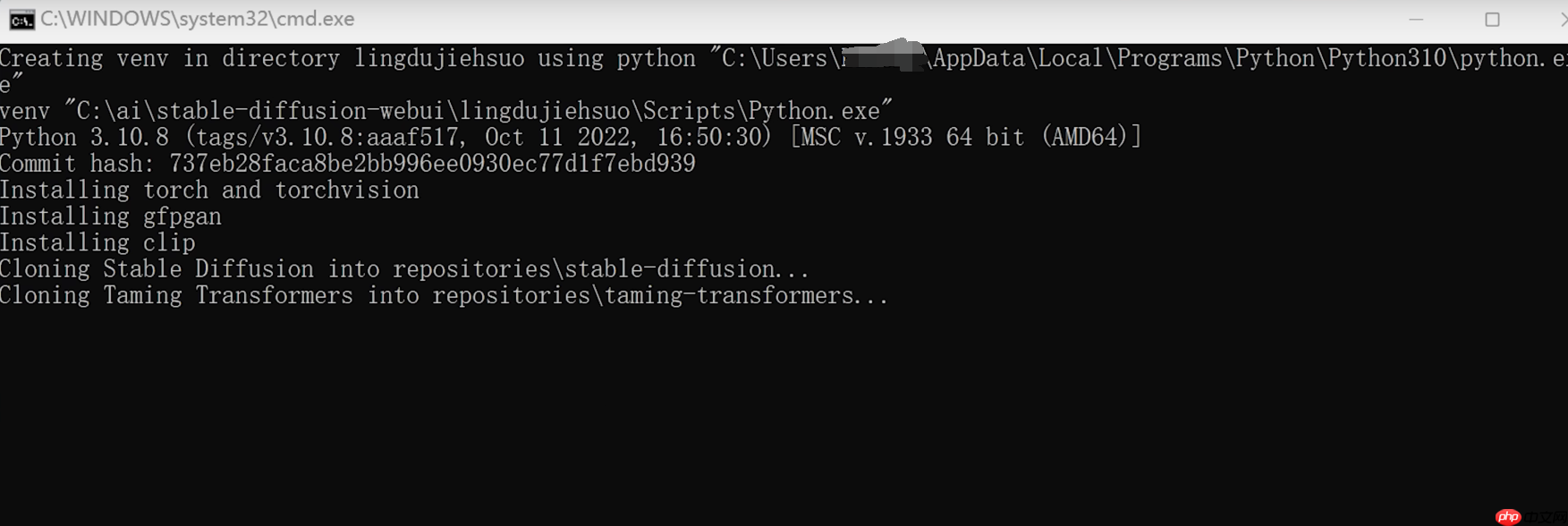Click the '[MSC v.1933 64 bit (AMD64)]' text
This screenshot has width=1568, height=526.
tap(966, 137)
